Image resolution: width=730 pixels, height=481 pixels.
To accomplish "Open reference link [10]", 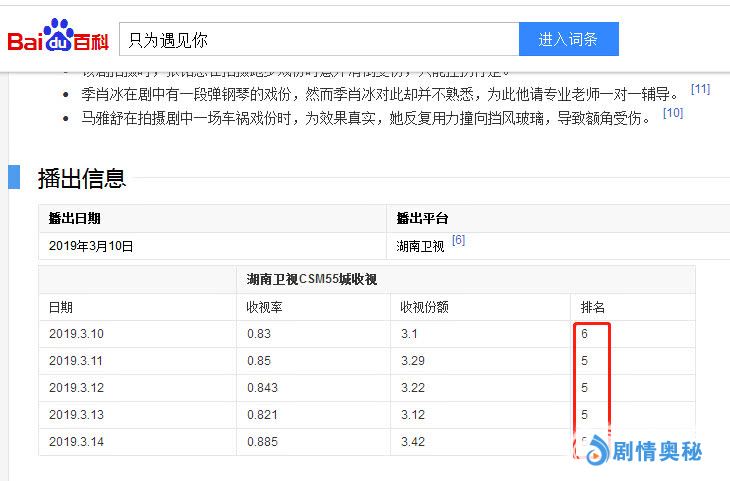I will [673, 114].
